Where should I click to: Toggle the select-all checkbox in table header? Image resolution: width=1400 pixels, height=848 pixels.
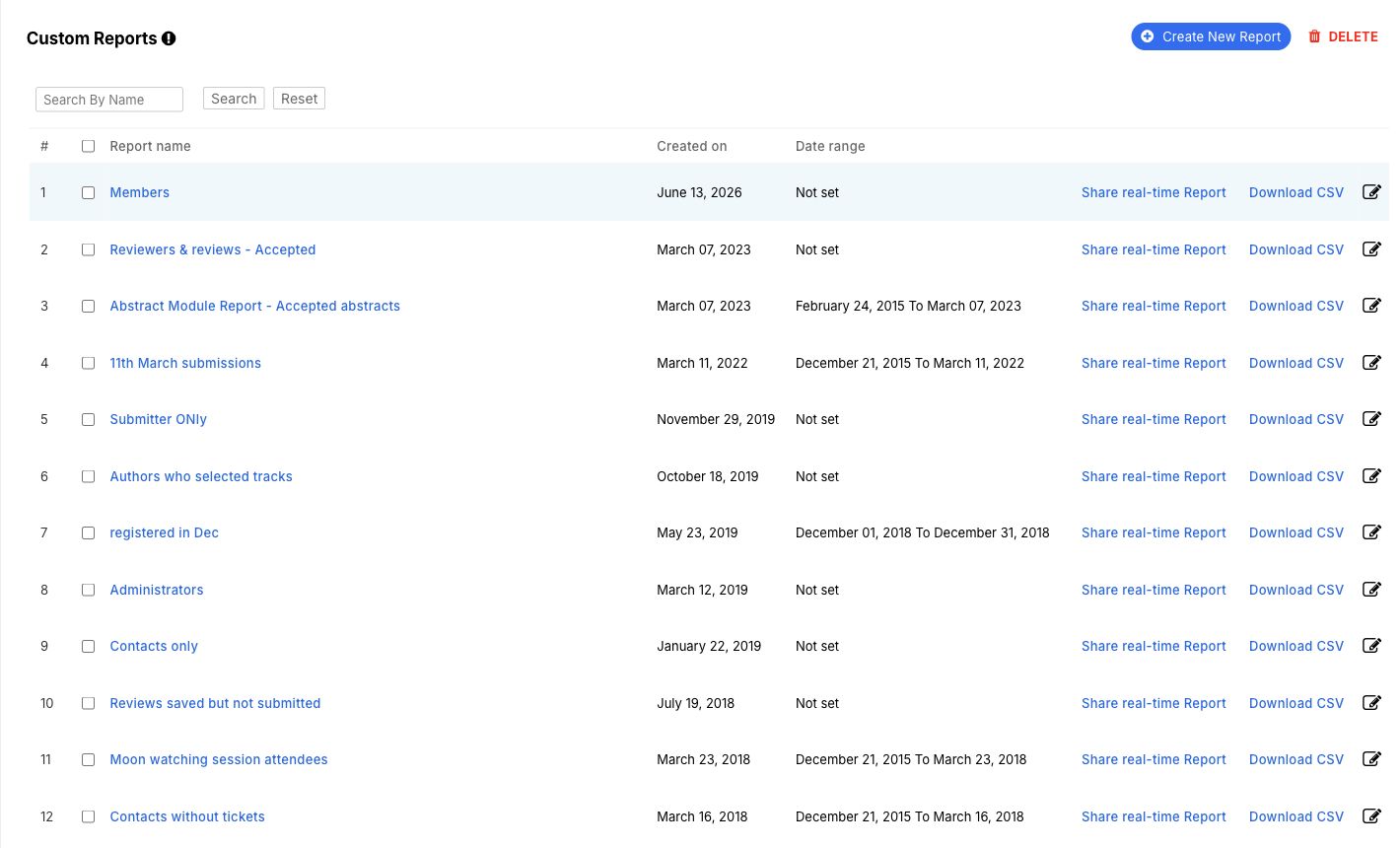click(88, 146)
